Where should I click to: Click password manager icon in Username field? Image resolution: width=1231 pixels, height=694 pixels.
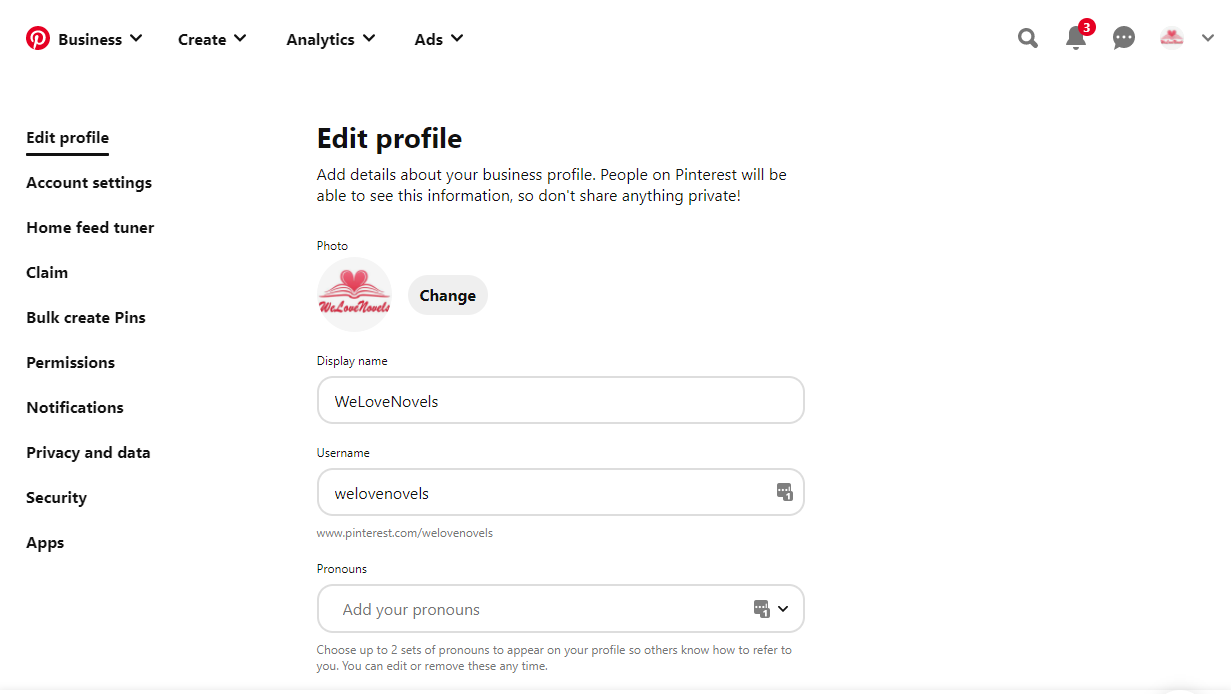coord(785,492)
